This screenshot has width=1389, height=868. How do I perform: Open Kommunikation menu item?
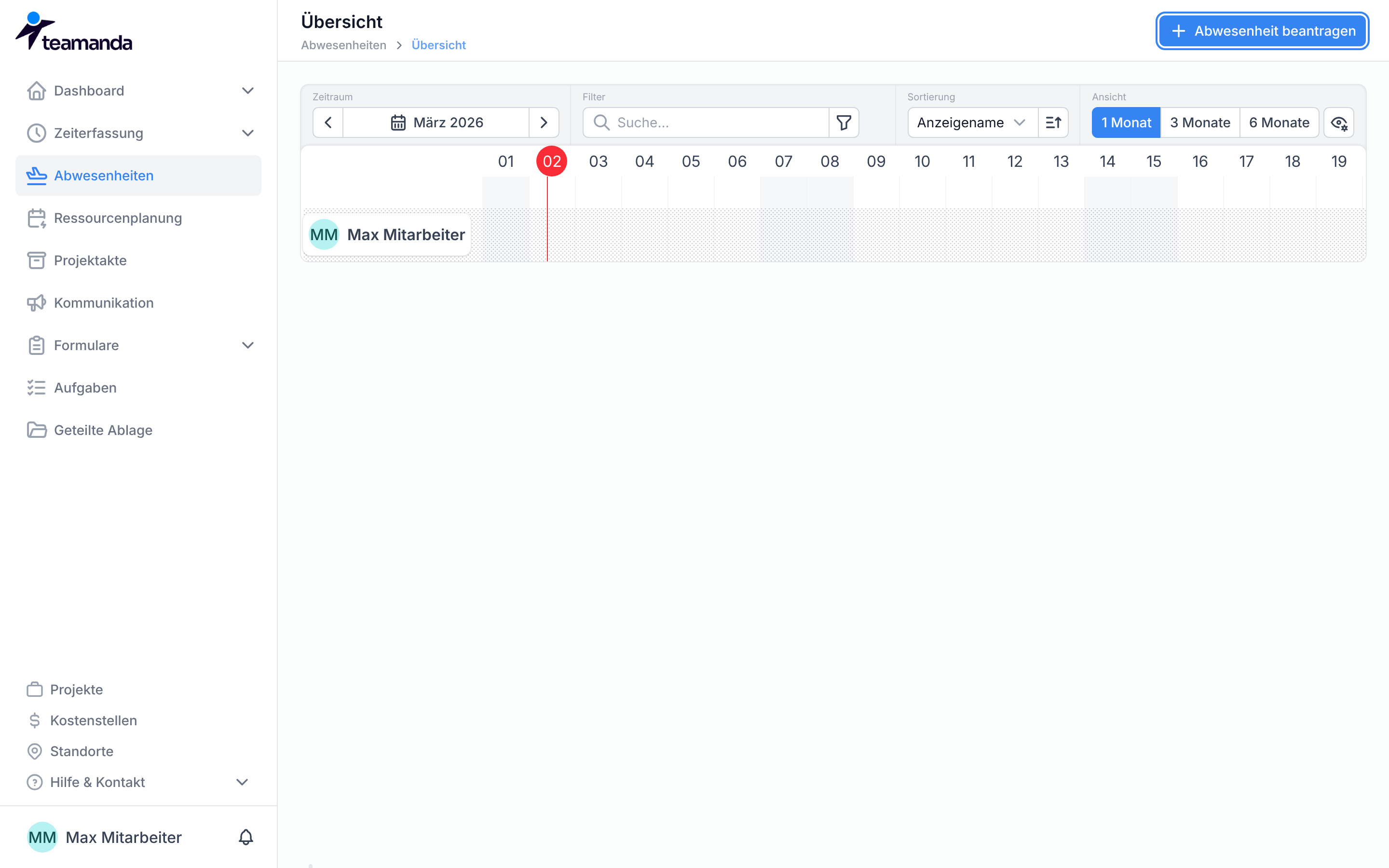[x=138, y=303]
